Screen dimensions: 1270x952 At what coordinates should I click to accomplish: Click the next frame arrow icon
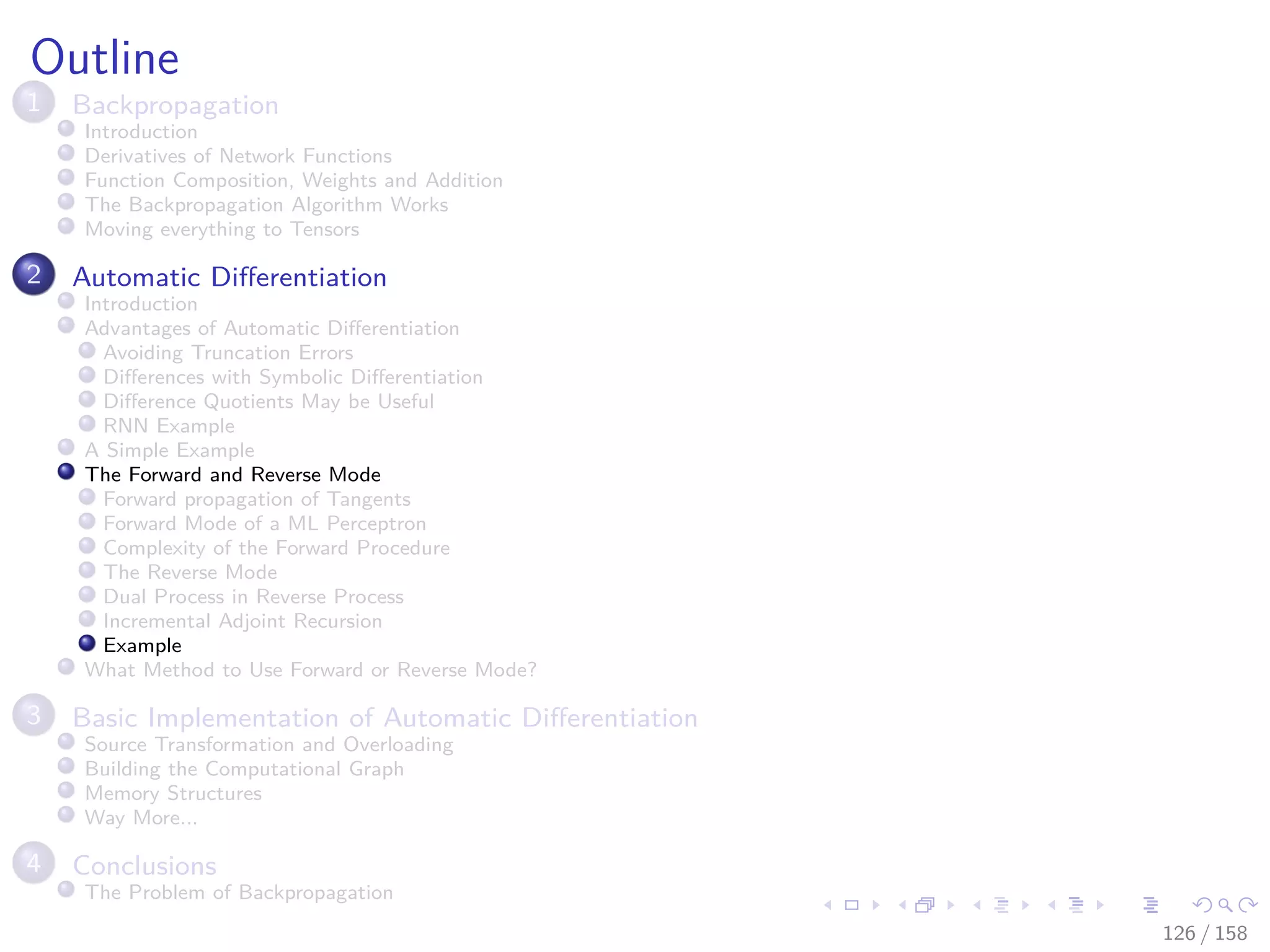tap(951, 906)
